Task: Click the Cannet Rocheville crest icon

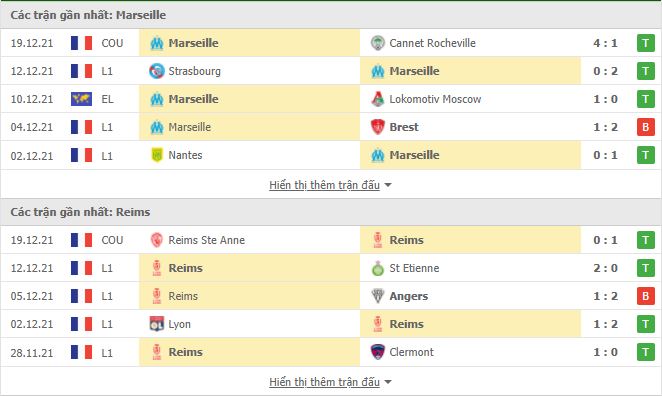Action: click(x=377, y=43)
